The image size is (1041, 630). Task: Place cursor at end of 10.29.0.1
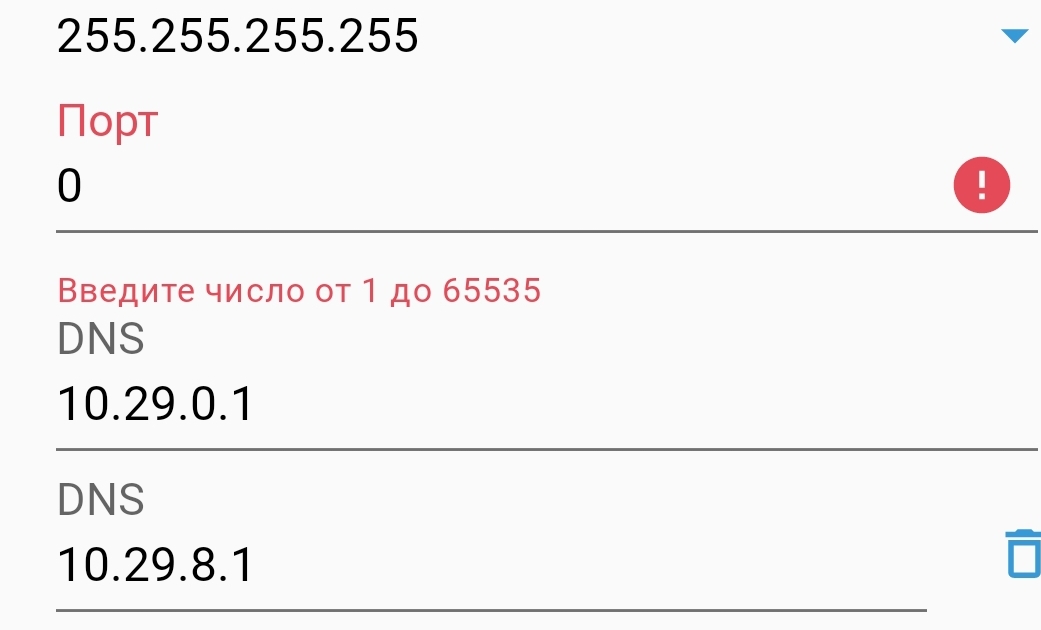pos(254,404)
